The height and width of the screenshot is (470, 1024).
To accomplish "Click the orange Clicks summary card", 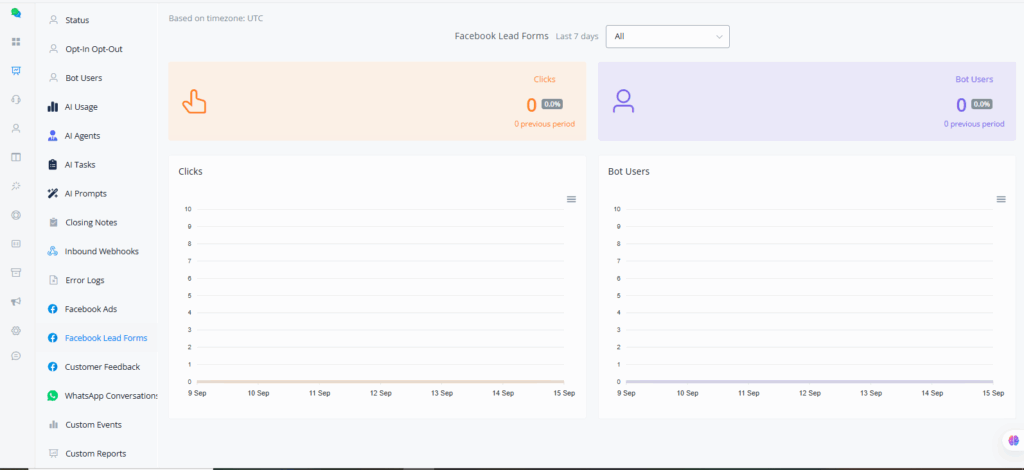I will pos(377,101).
